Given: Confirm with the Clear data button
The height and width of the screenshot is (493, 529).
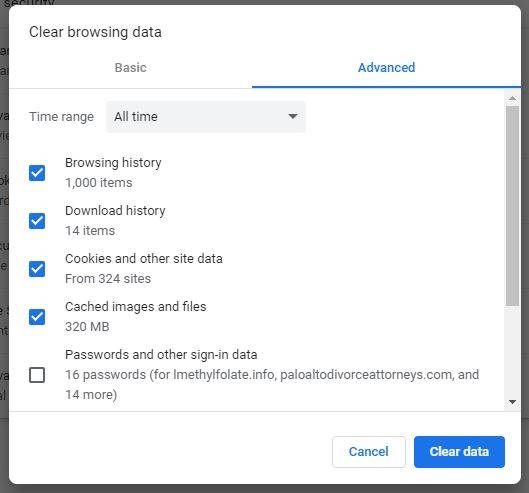Looking at the screenshot, I should tap(459, 451).
